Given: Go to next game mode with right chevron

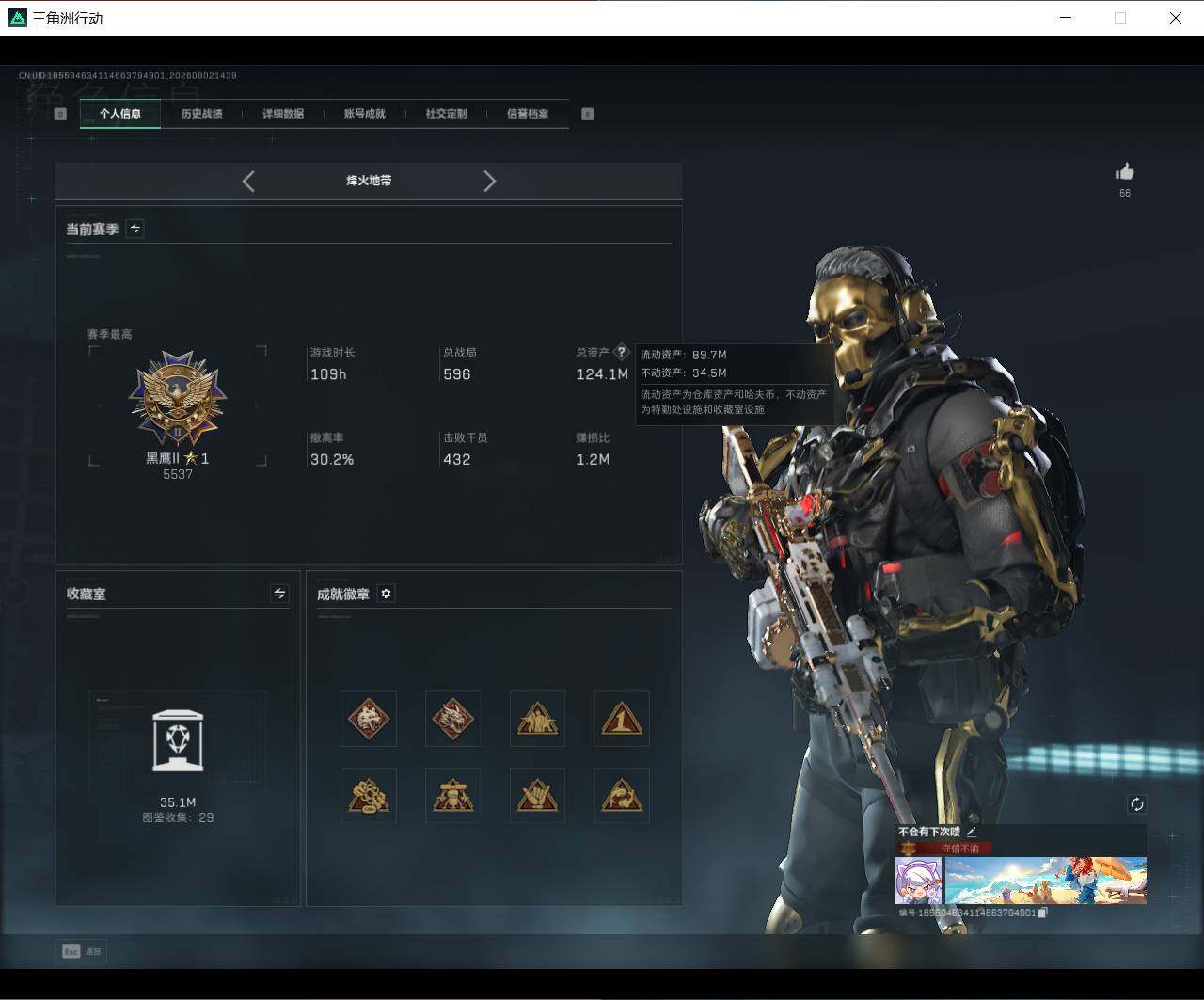Looking at the screenshot, I should 489,182.
